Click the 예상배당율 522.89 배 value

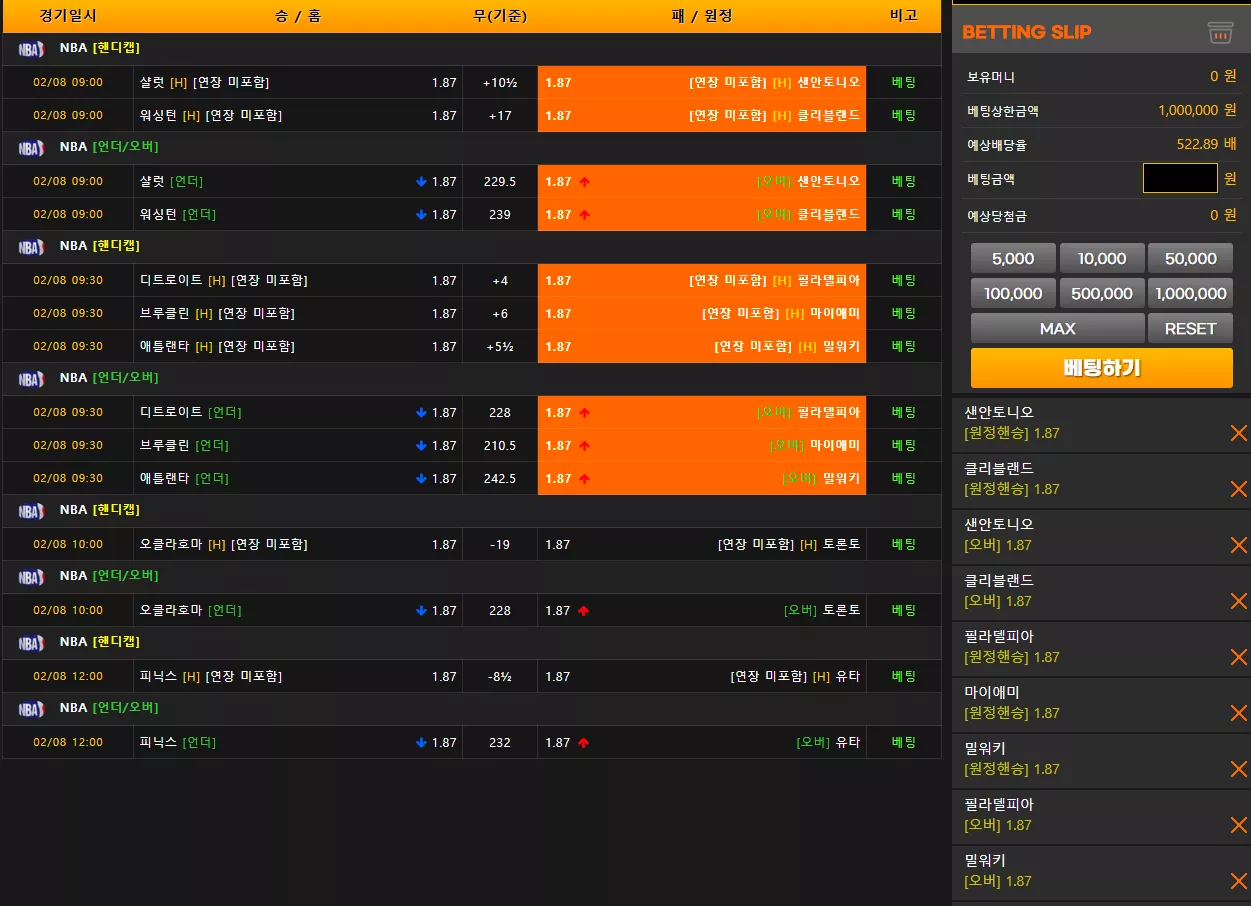[x=1206, y=144]
